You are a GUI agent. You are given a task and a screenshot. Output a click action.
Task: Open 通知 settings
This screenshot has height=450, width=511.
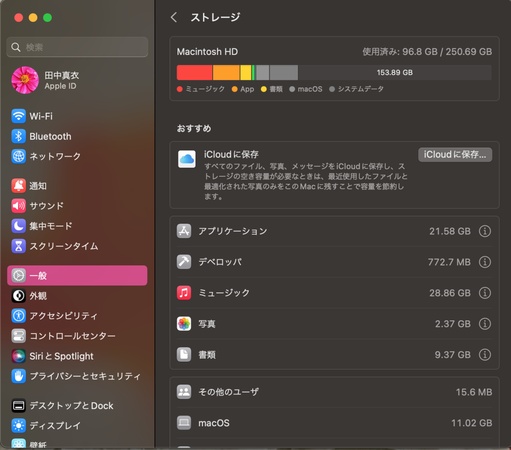point(77,186)
